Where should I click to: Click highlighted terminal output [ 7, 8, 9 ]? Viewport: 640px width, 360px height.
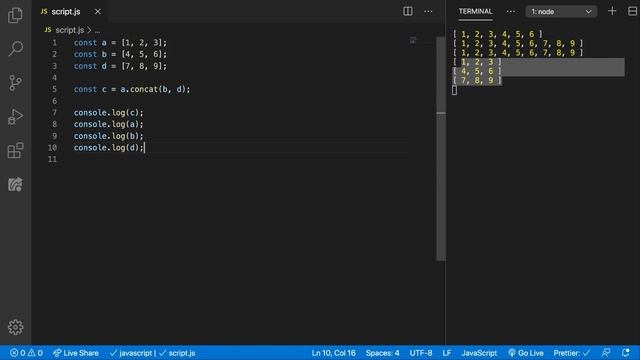(477, 80)
